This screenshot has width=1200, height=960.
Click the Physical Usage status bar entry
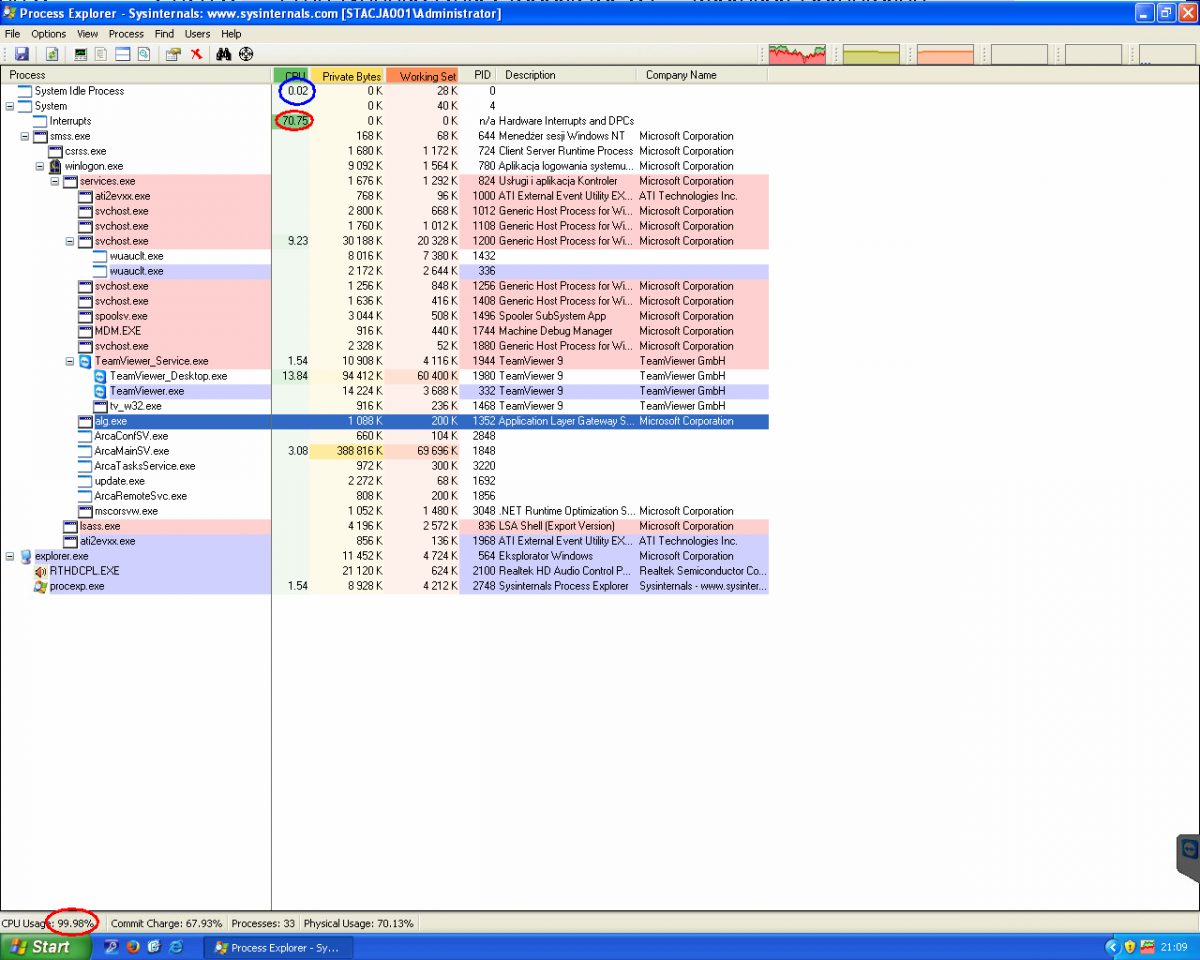(359, 923)
